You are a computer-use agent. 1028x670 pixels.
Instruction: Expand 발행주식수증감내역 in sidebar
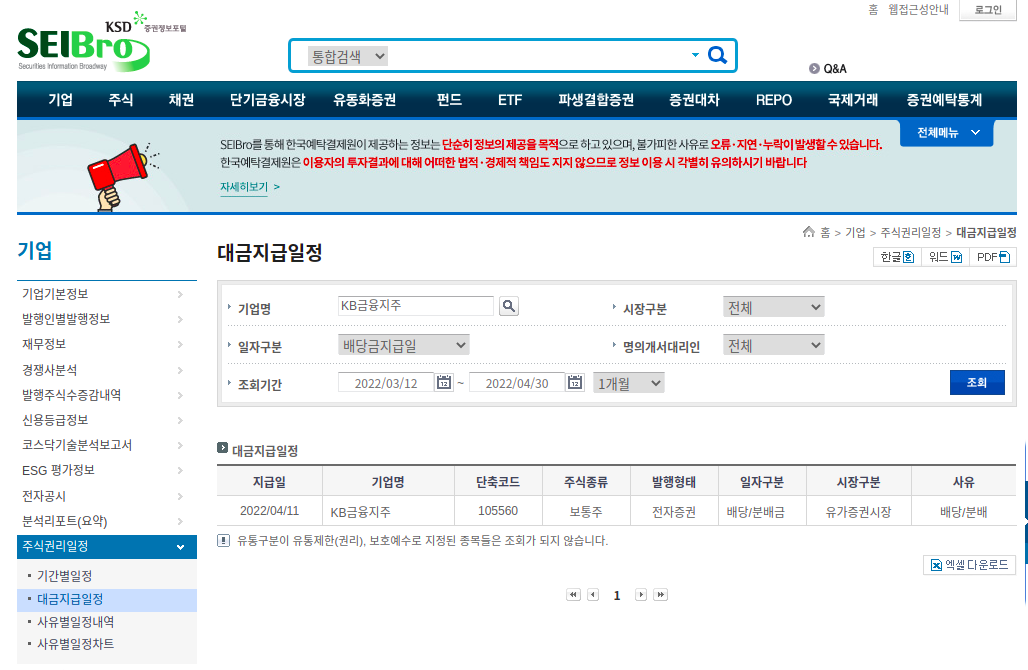pos(107,395)
